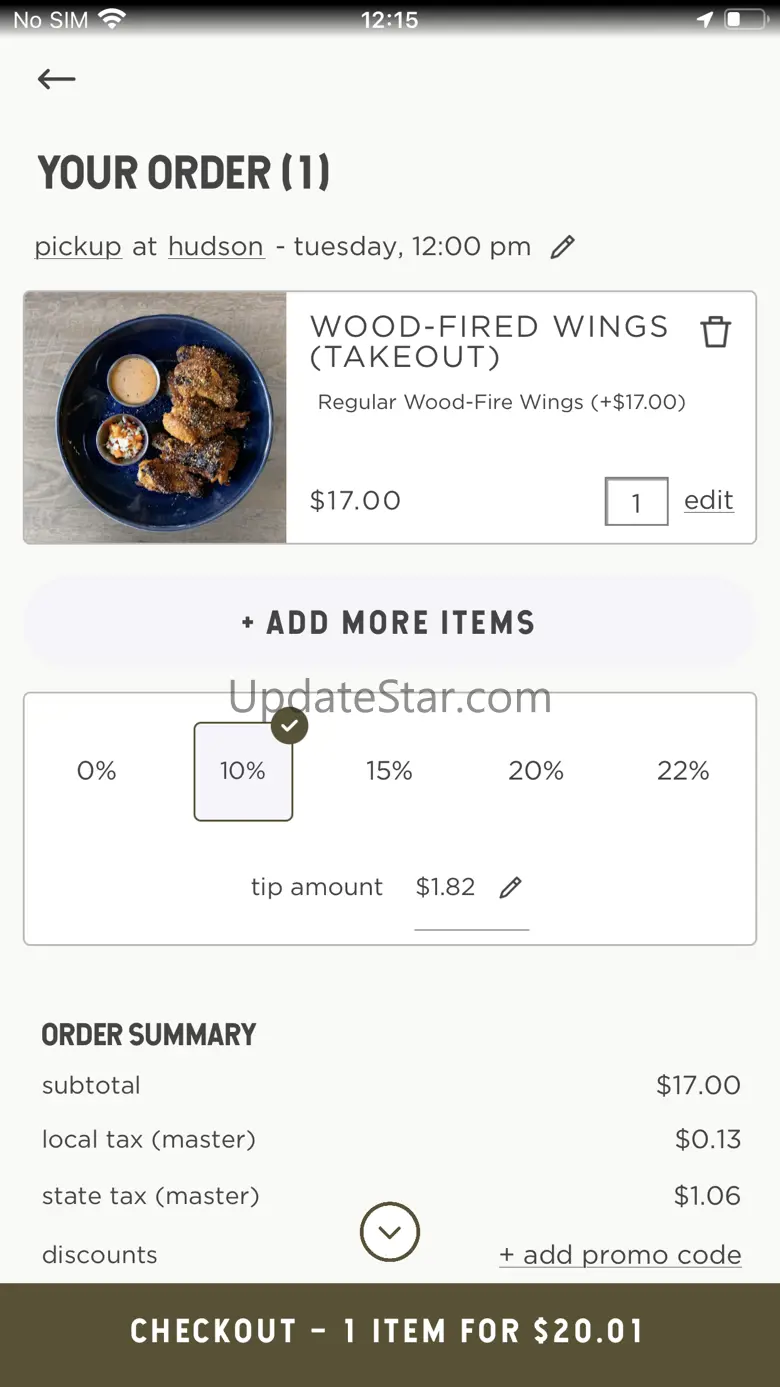Change the hudson location link

pos(216,247)
